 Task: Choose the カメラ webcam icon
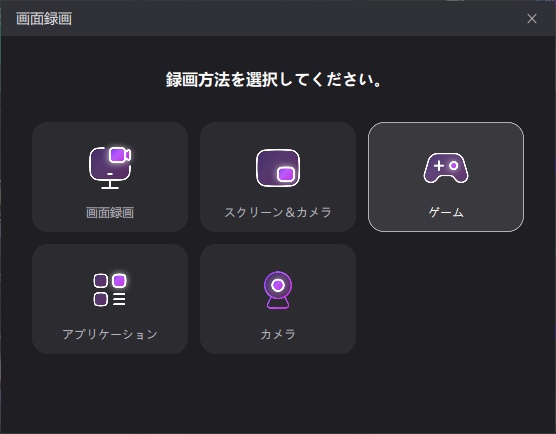[278, 290]
